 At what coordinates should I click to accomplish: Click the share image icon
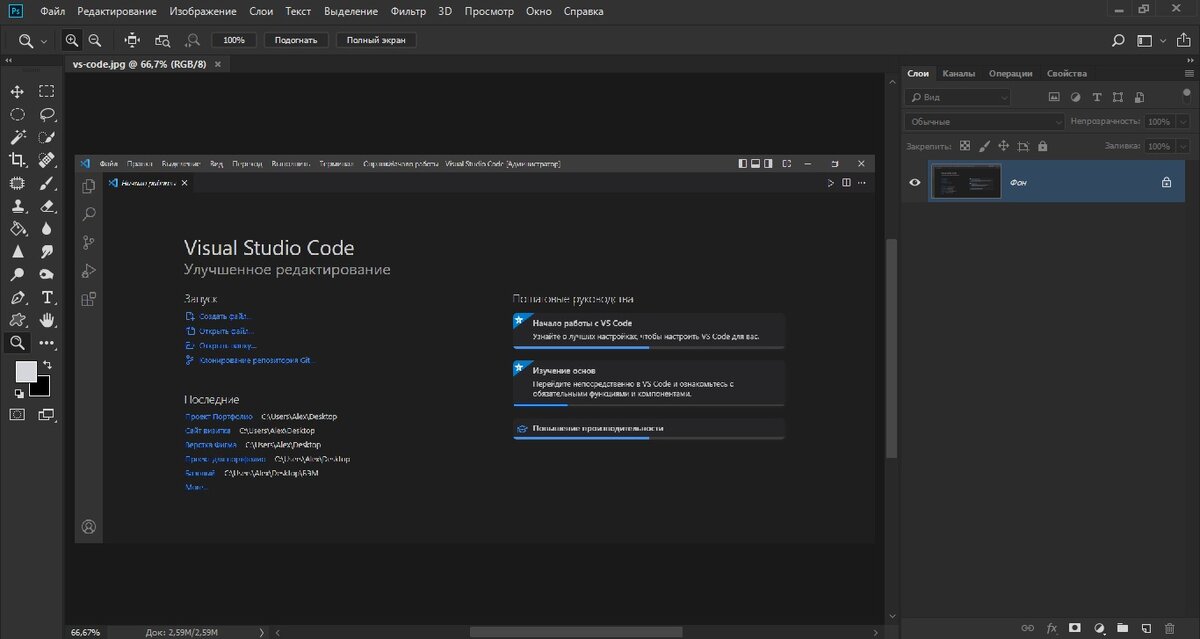(1182, 41)
